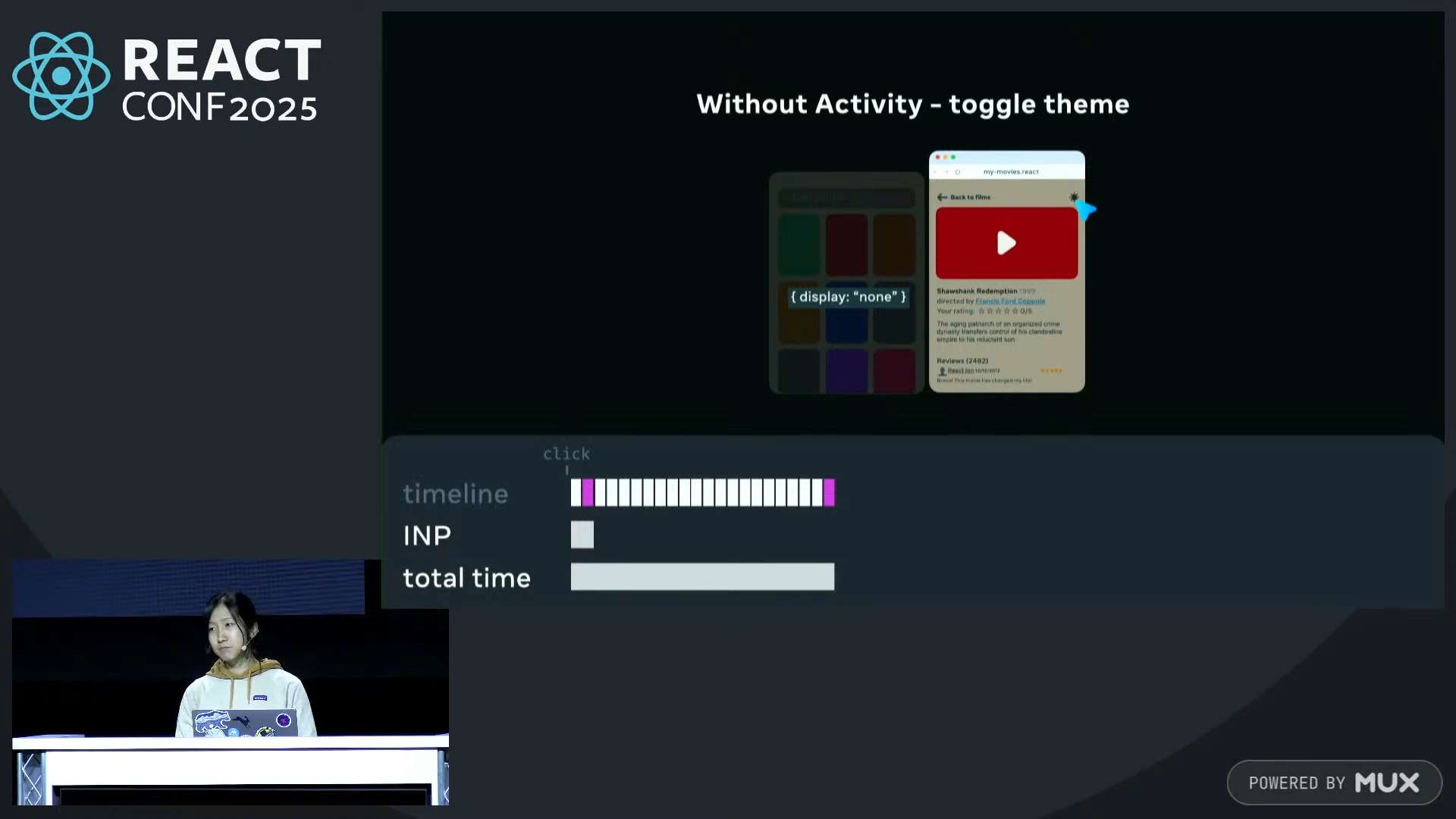Click the blue cursor pointer graphic
This screenshot has width=1456, height=819.
[1086, 209]
